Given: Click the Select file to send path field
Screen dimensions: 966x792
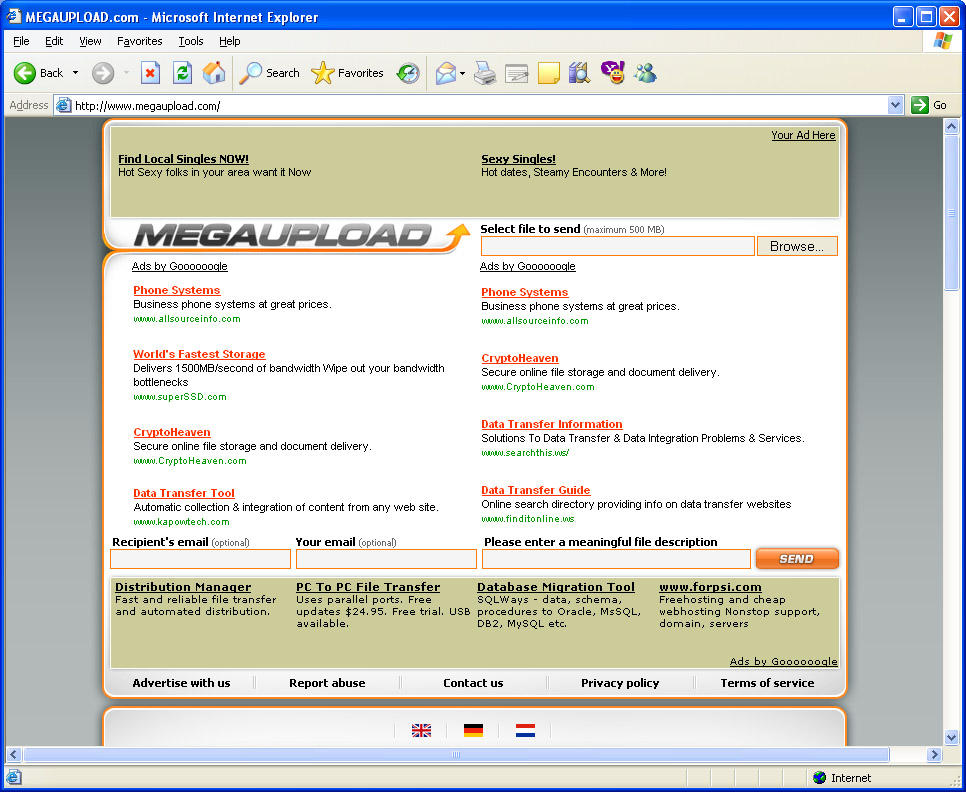Looking at the screenshot, I should 617,246.
